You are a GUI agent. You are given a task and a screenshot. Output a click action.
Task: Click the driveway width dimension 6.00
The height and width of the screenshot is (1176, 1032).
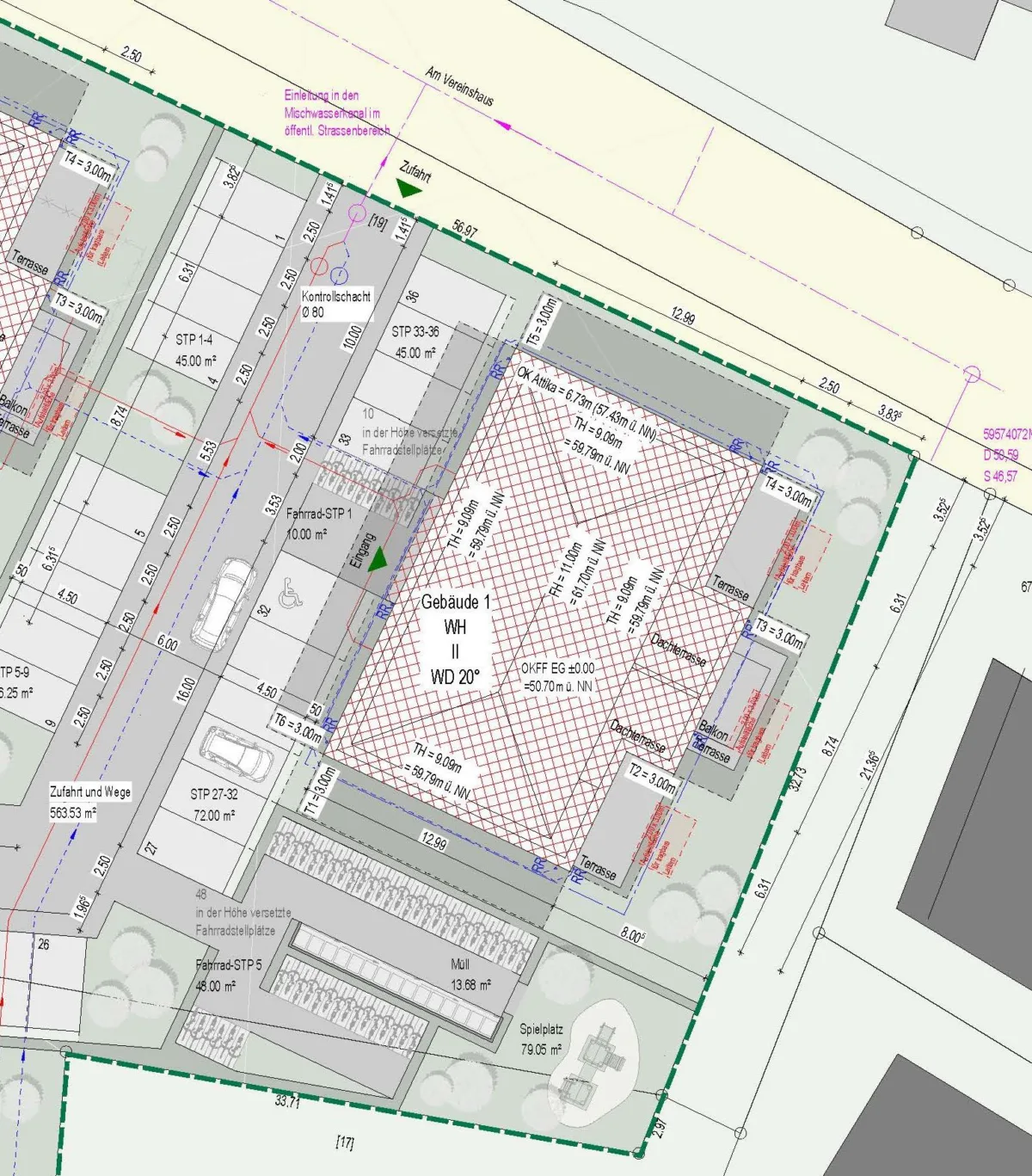[168, 643]
